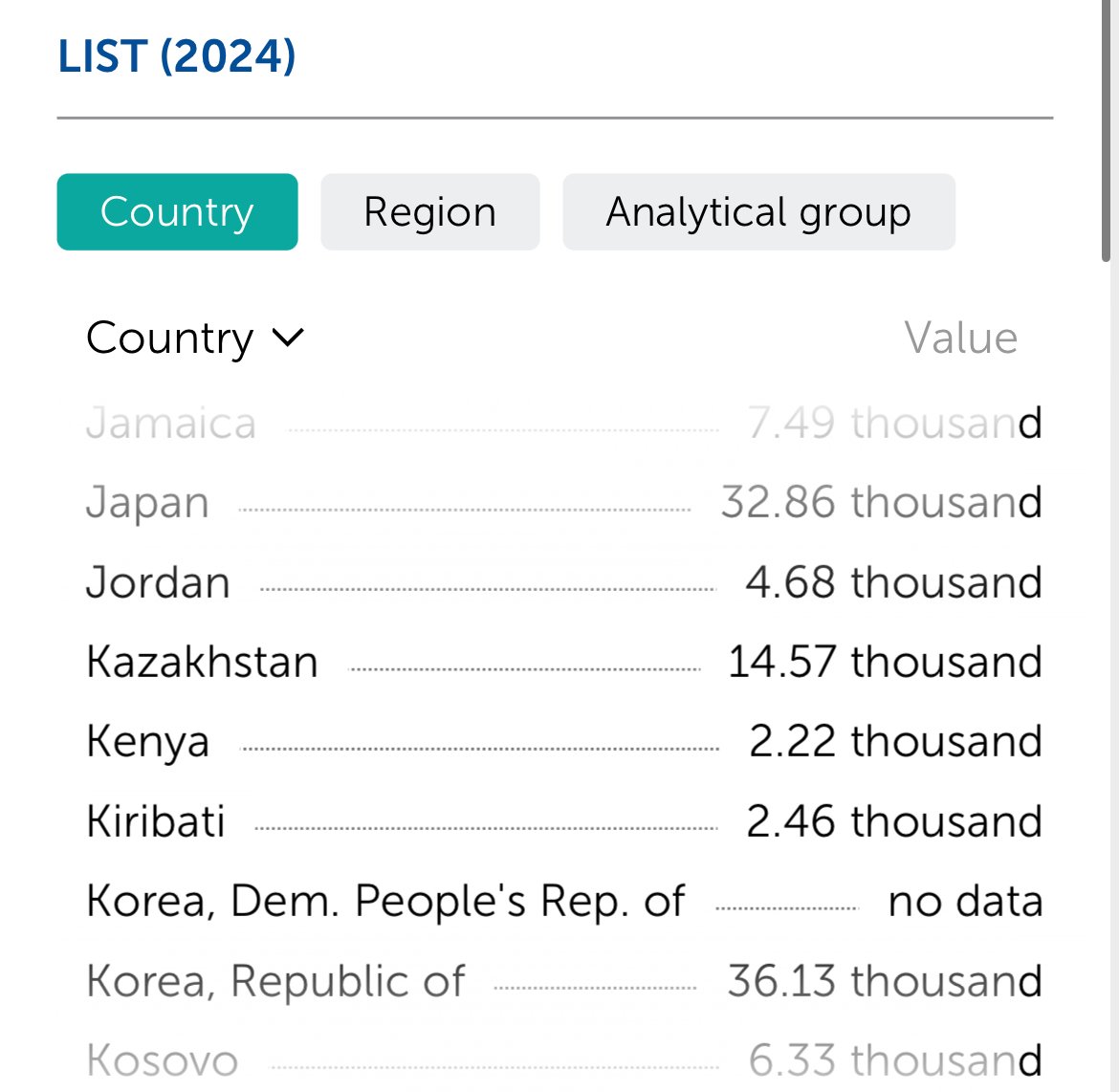1119x1092 pixels.
Task: Click the 6.33 thousand value
Action: click(x=895, y=1060)
